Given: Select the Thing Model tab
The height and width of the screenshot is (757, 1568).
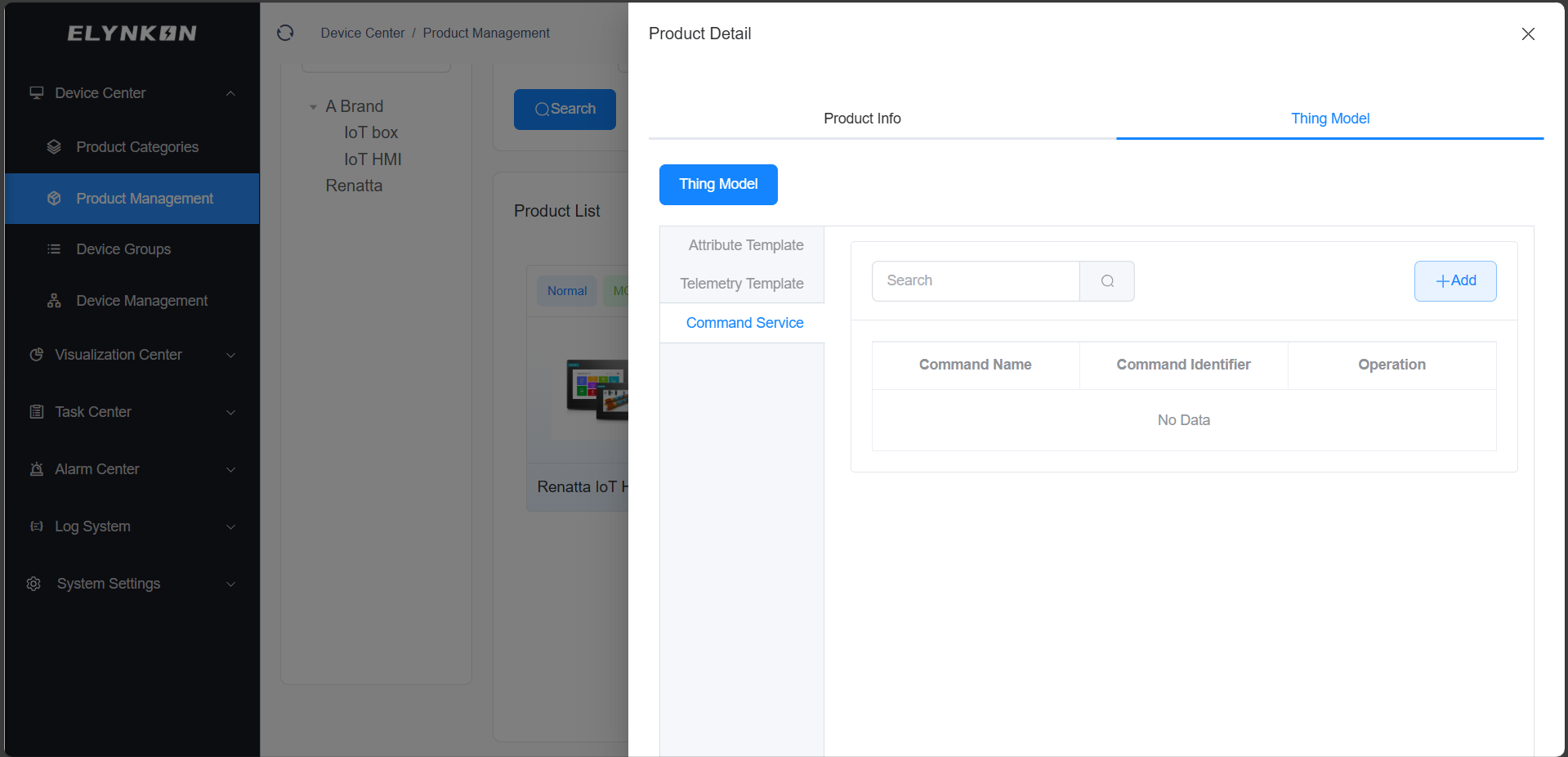Looking at the screenshot, I should point(1330,119).
